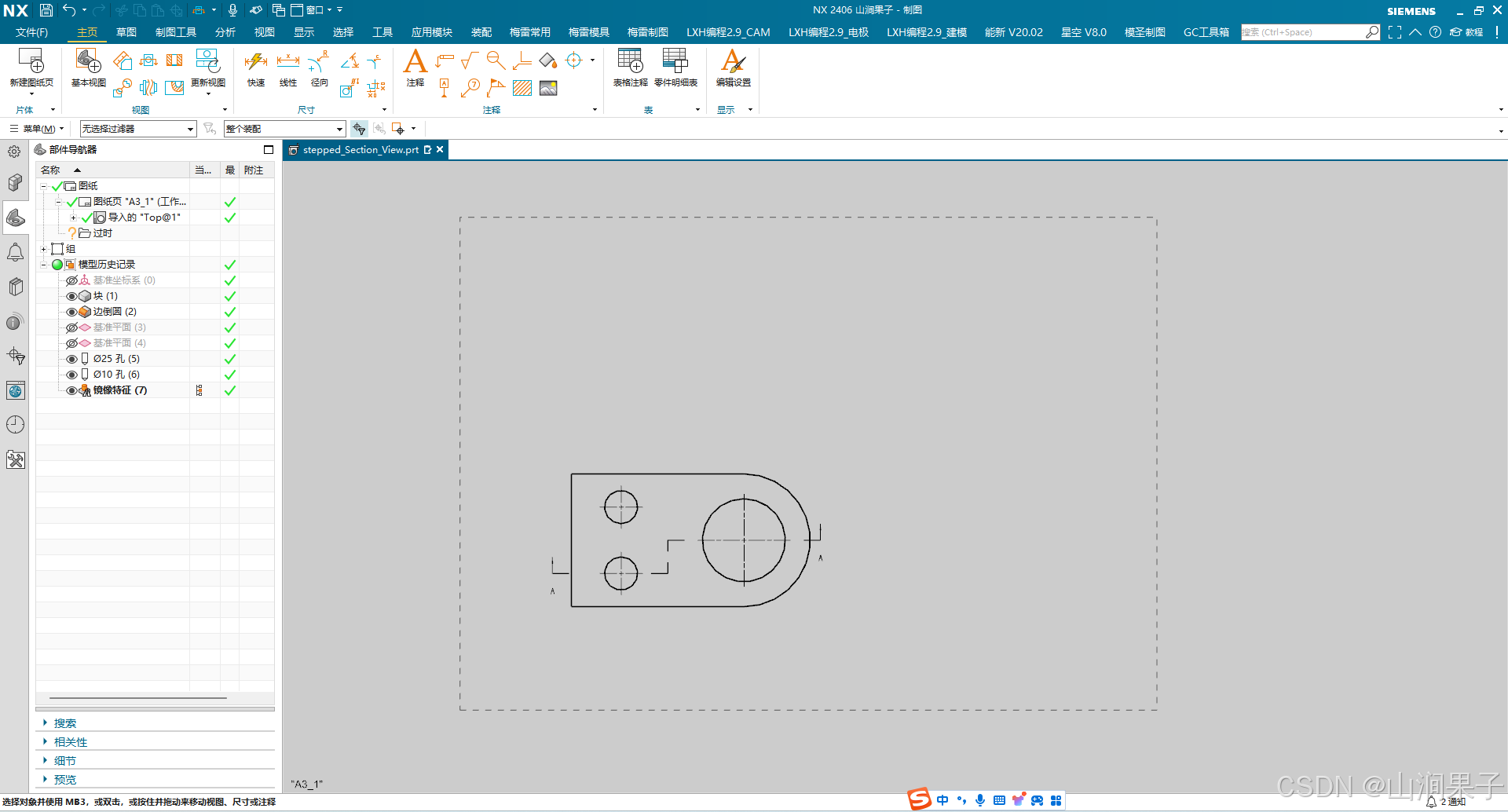Viewport: 1508px width, 812px height.
Task: Toggle visibility of Ø10 孔 (6)
Action: [71, 375]
